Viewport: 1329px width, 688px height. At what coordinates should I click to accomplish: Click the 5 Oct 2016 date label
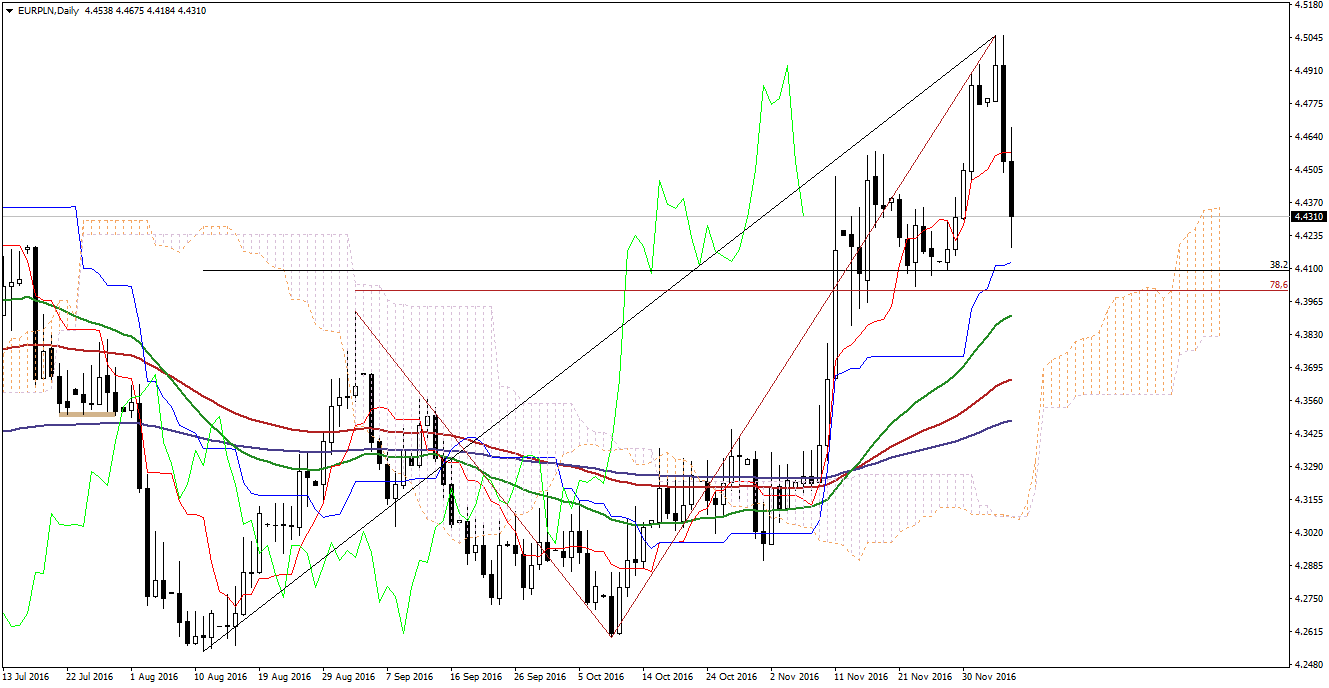[602, 677]
